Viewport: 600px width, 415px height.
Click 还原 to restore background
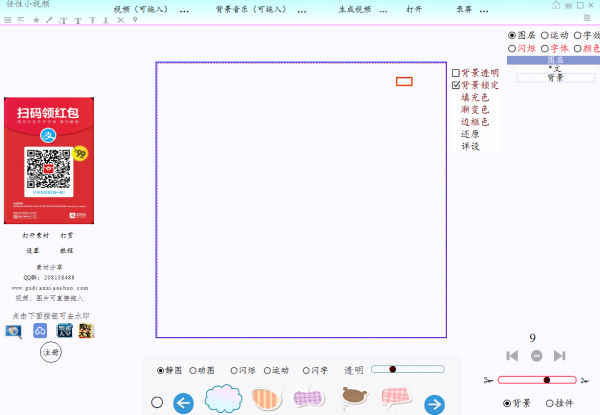(x=470, y=134)
